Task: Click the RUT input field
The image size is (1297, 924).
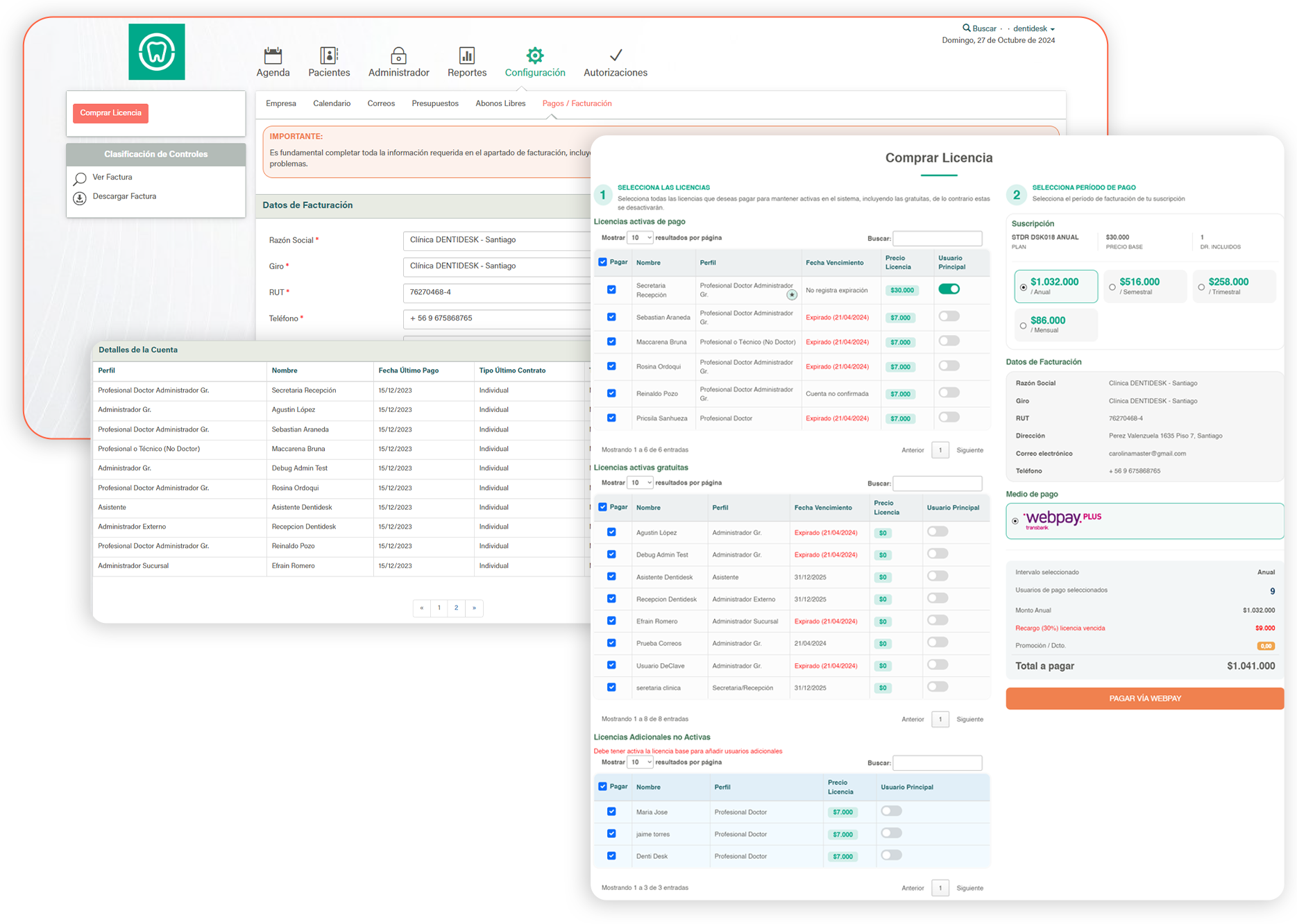Action: click(496, 292)
